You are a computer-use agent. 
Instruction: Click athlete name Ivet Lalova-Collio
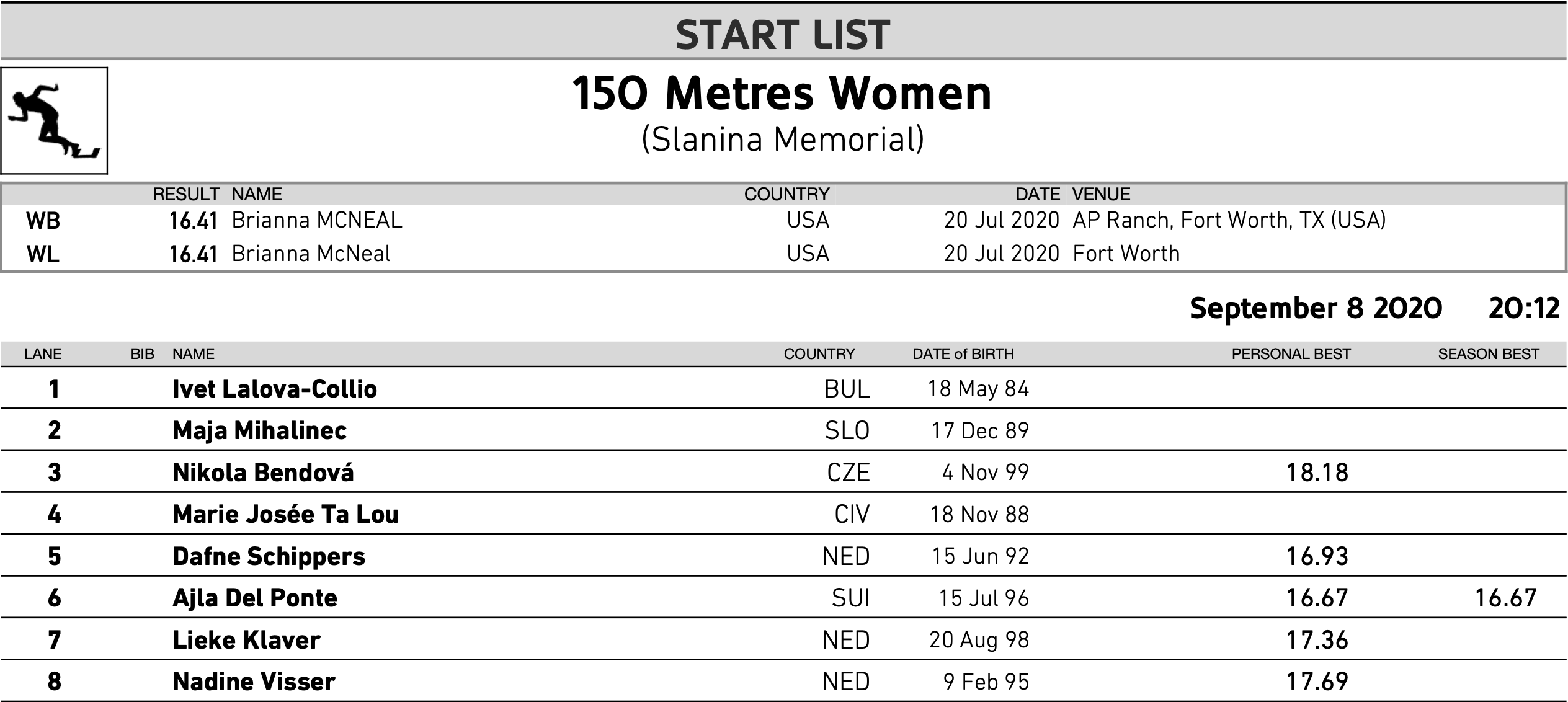pyautogui.click(x=275, y=389)
